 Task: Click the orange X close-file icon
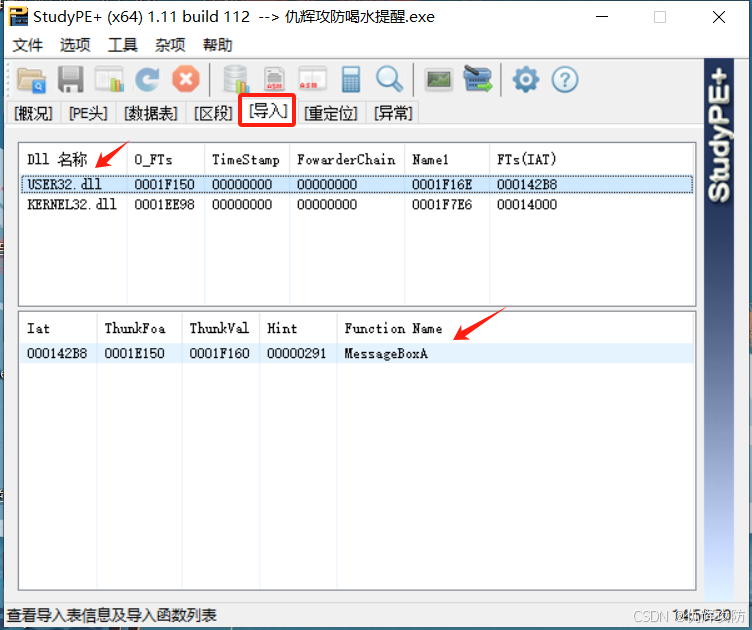click(186, 79)
